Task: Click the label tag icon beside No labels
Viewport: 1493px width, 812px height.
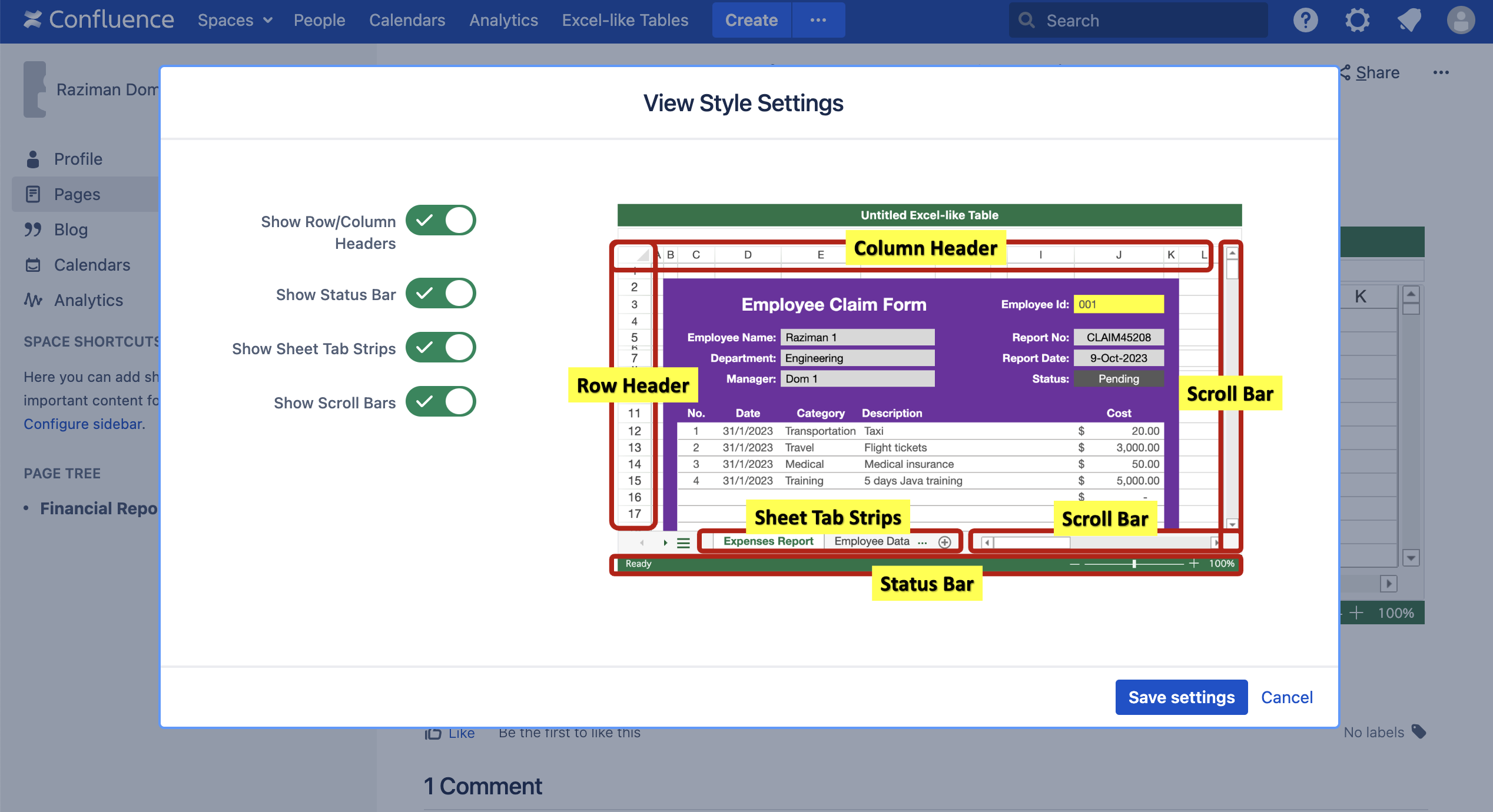Action: point(1419,731)
